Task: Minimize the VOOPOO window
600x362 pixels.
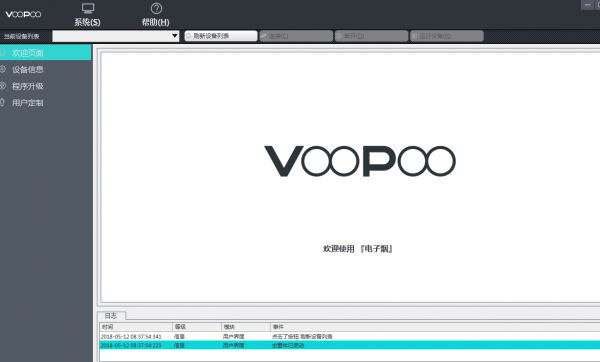Action: (587, 5)
